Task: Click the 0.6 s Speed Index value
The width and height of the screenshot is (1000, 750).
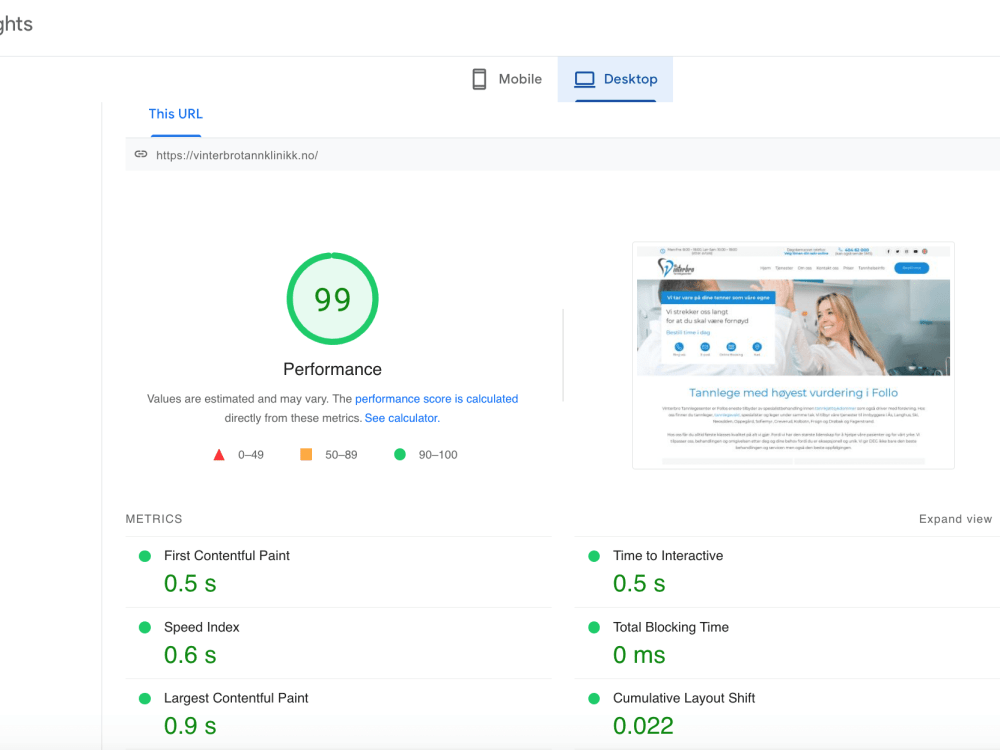Action: 190,655
